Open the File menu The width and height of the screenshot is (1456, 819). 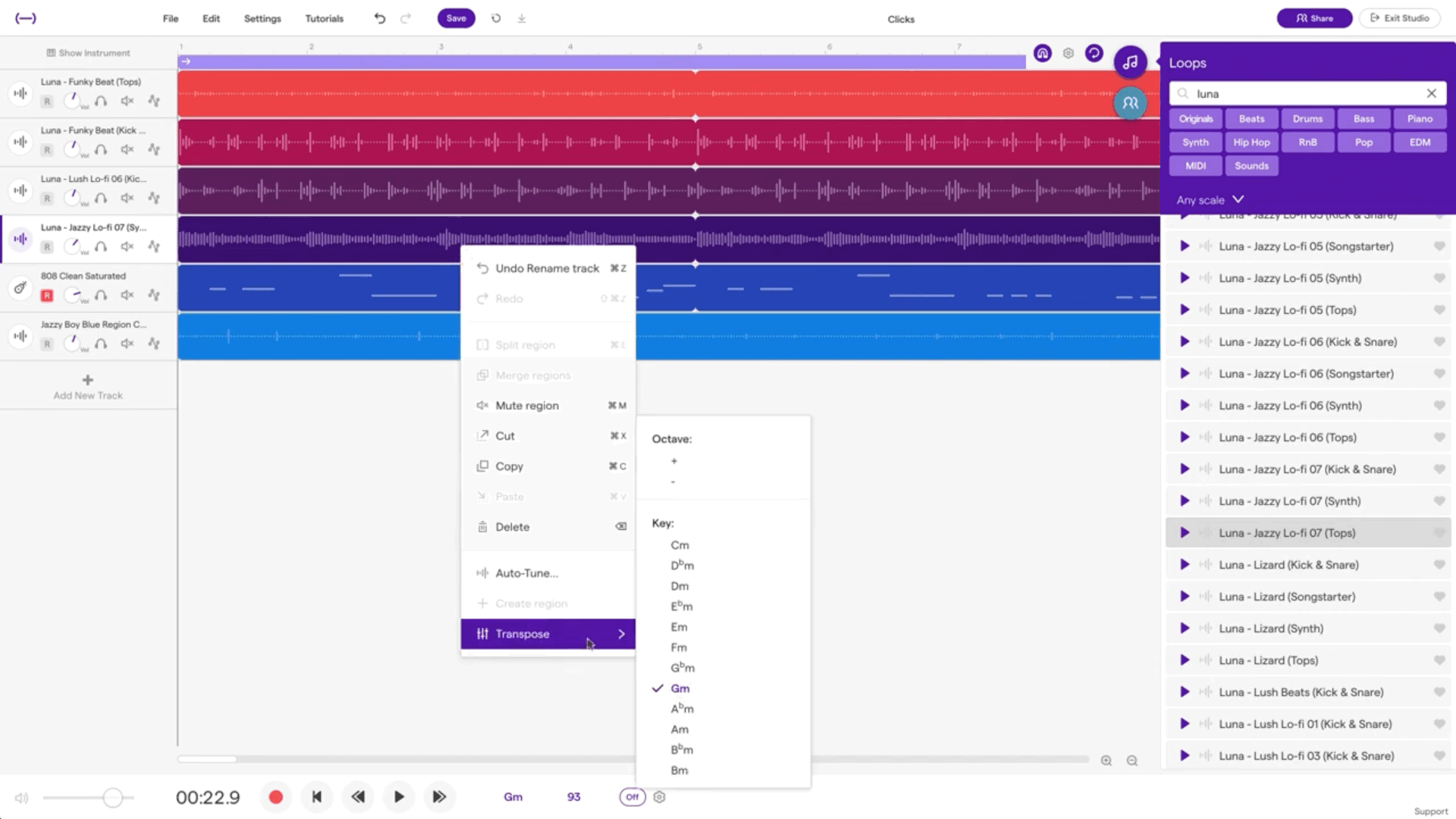(x=171, y=18)
